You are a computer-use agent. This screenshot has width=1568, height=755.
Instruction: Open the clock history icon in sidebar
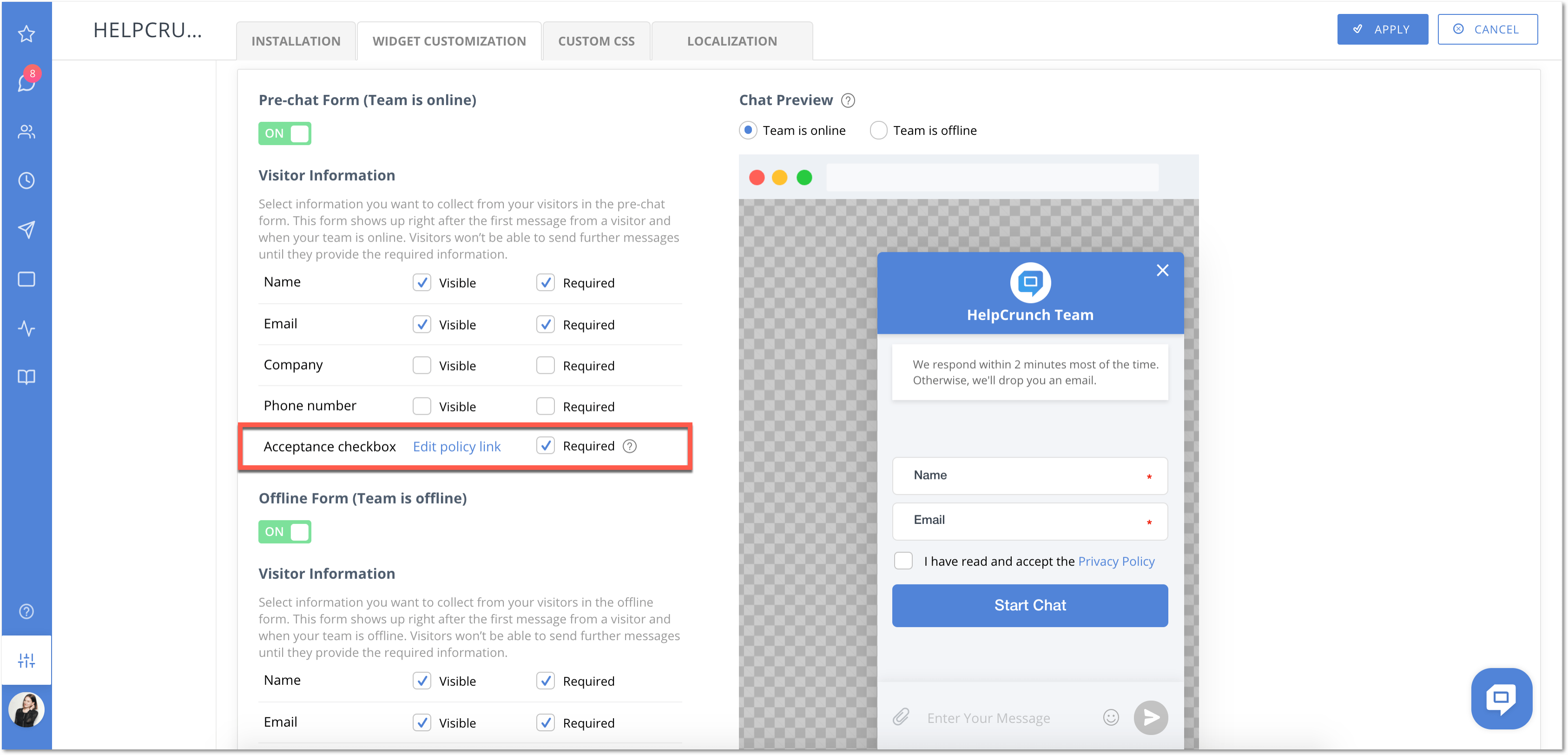pos(26,180)
